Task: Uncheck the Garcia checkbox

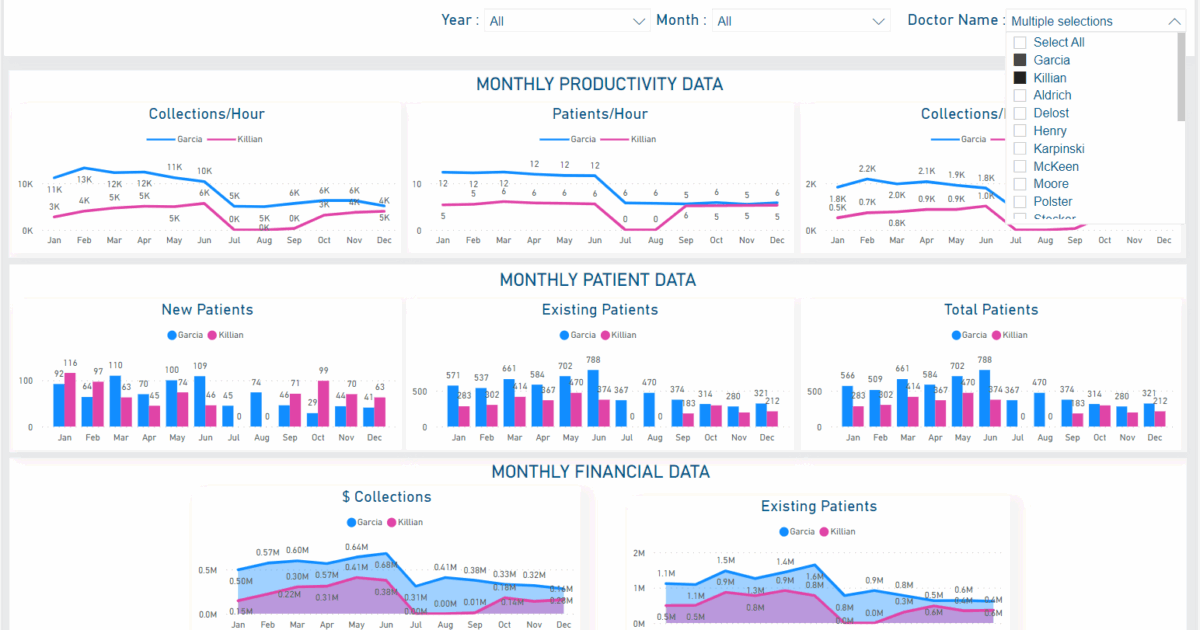Action: coord(1020,60)
